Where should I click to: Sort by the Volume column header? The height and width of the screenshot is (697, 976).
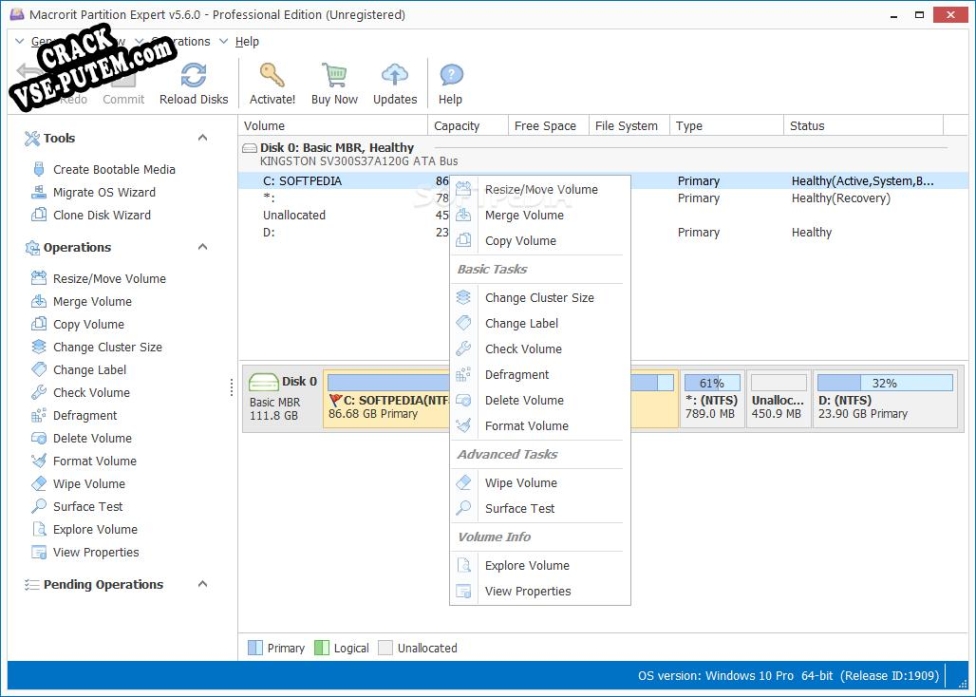(333, 126)
